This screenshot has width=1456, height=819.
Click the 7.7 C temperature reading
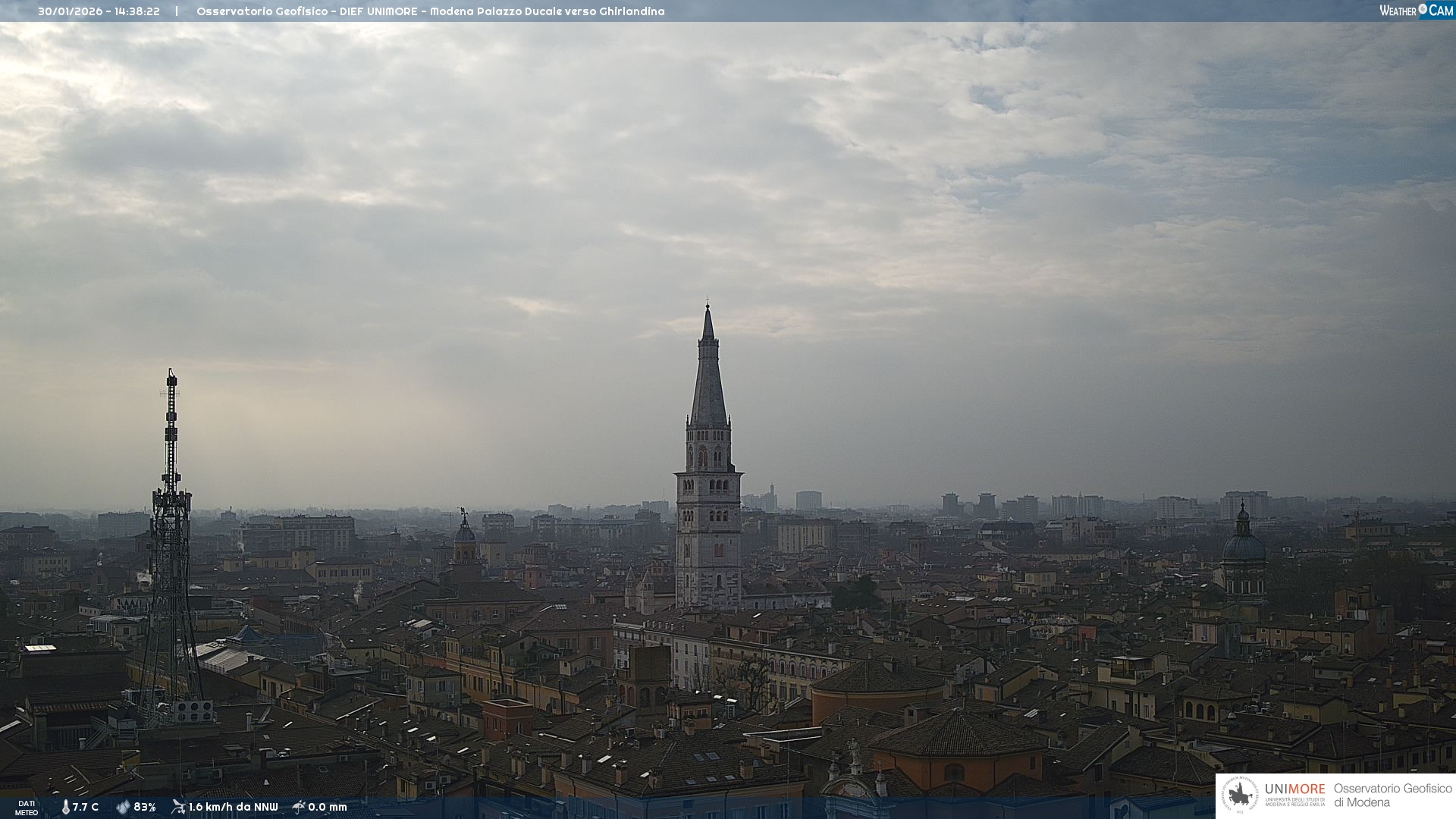(x=86, y=807)
